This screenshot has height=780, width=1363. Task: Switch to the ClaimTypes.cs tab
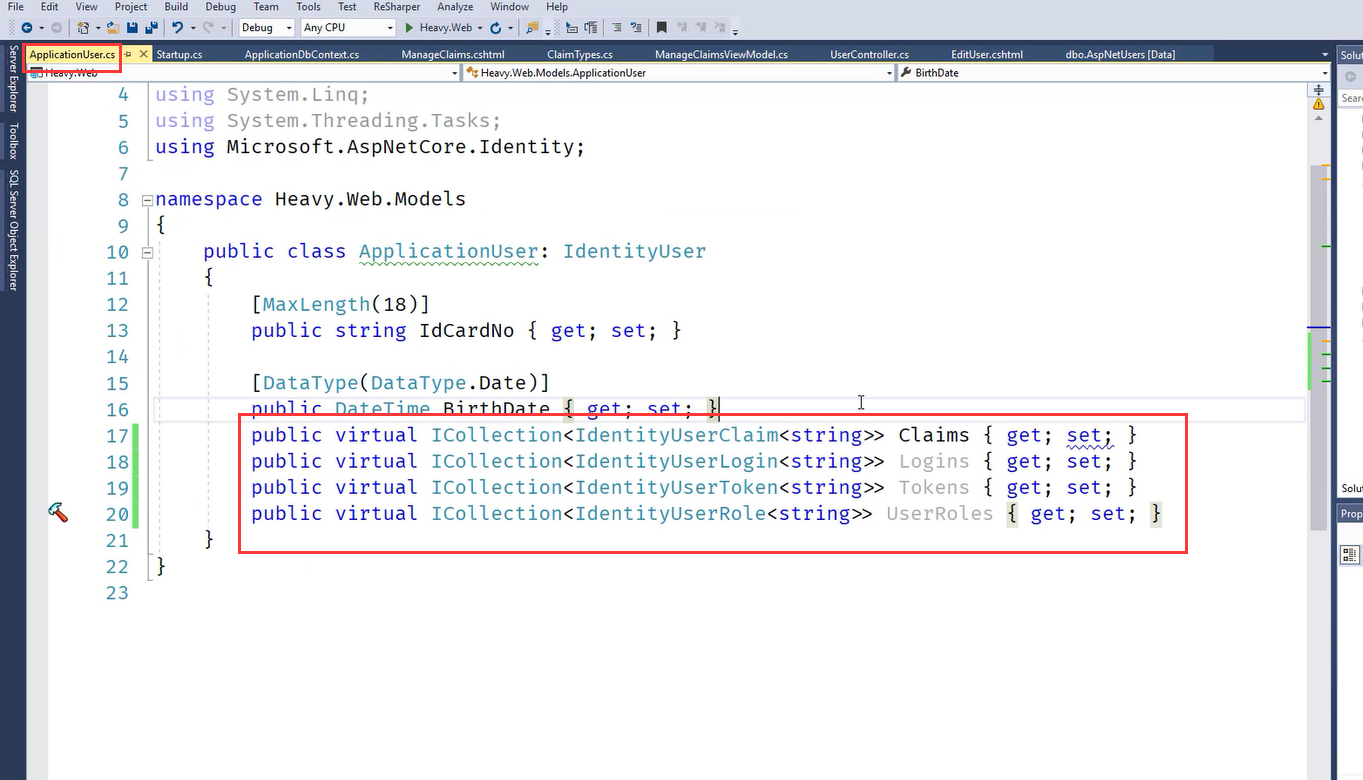pyautogui.click(x=580, y=55)
